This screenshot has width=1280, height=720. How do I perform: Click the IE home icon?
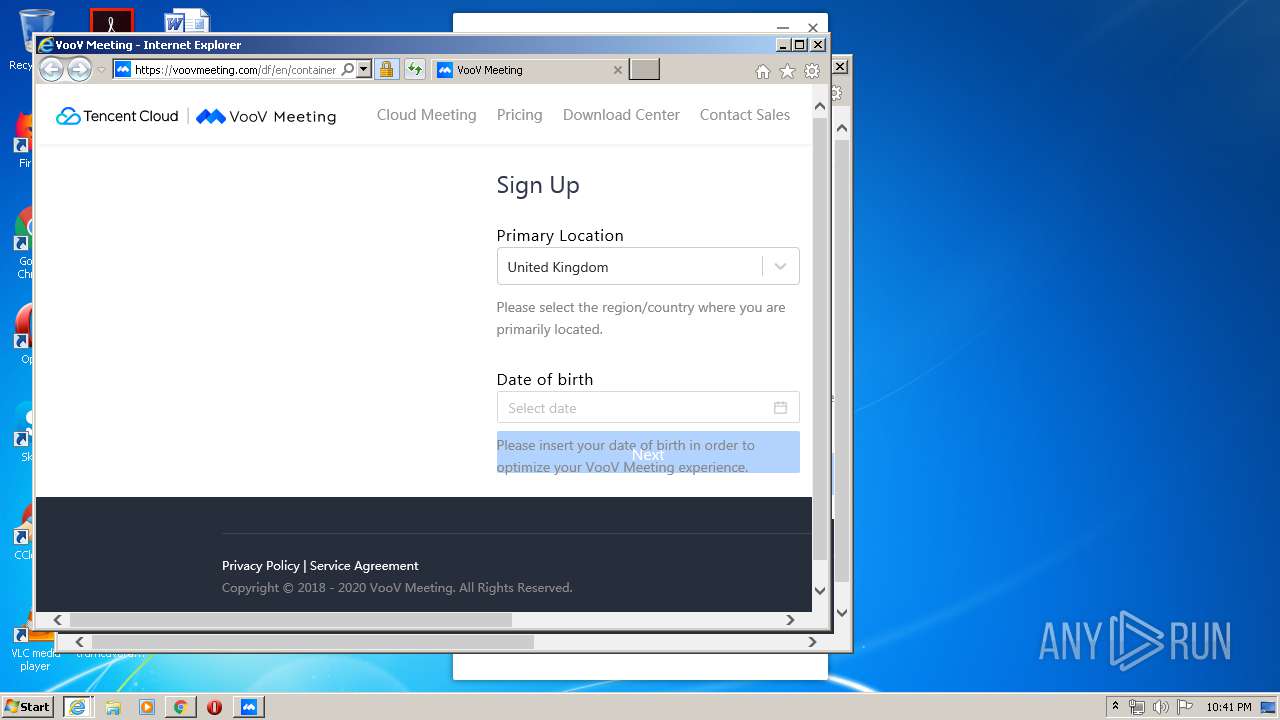(763, 71)
